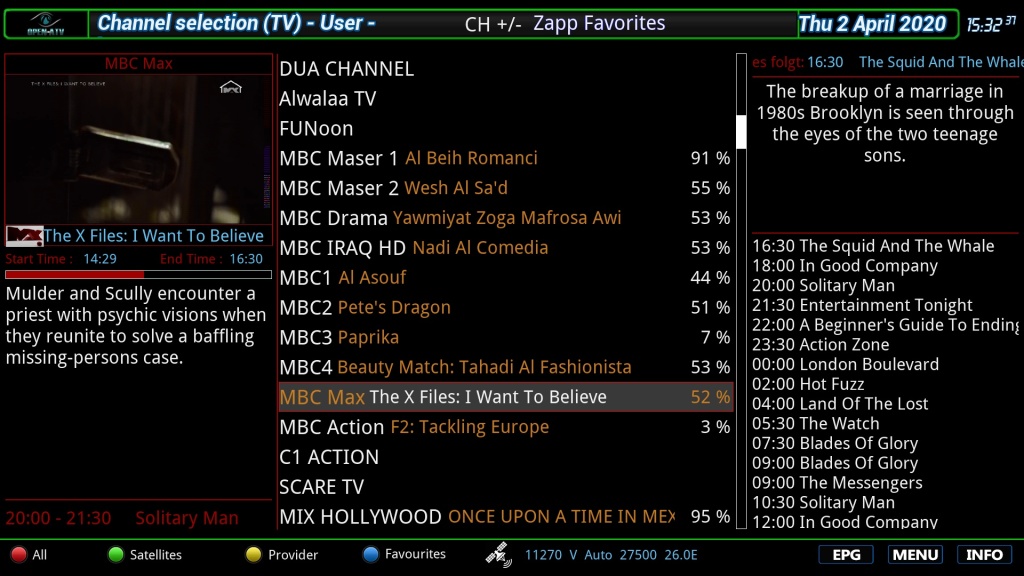
Task: Select SCARE TV channel
Action: tap(505, 487)
